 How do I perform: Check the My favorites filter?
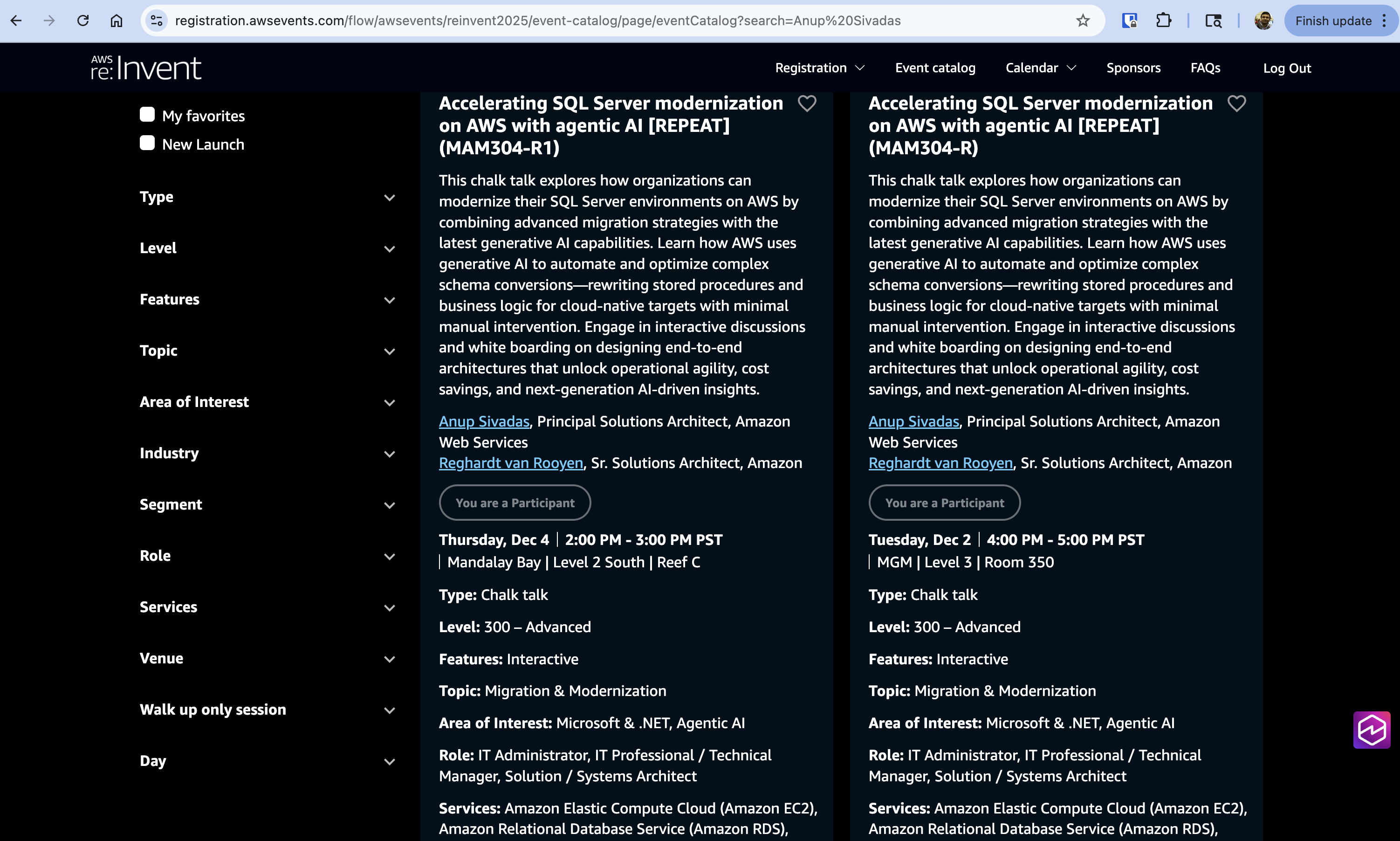click(x=147, y=115)
